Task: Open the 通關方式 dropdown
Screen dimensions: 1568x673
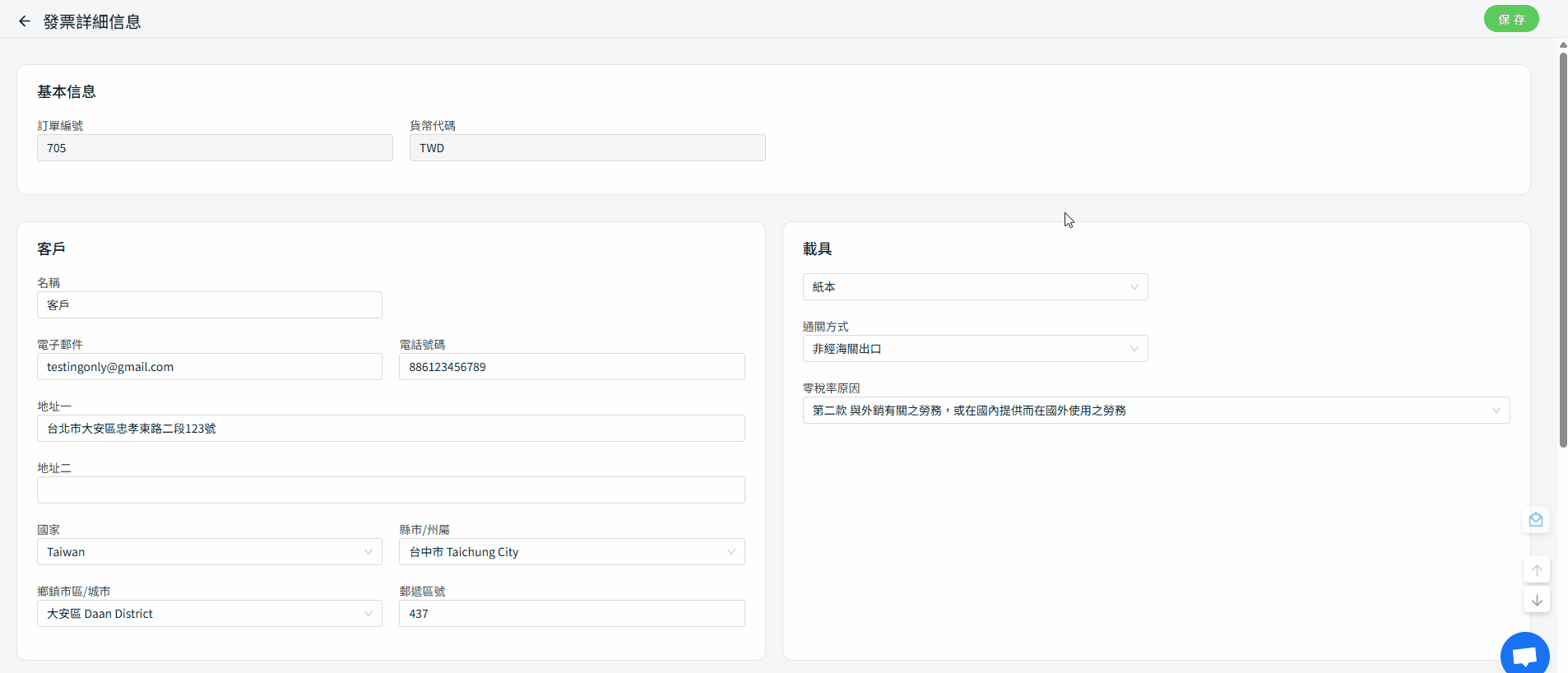Action: click(x=975, y=349)
